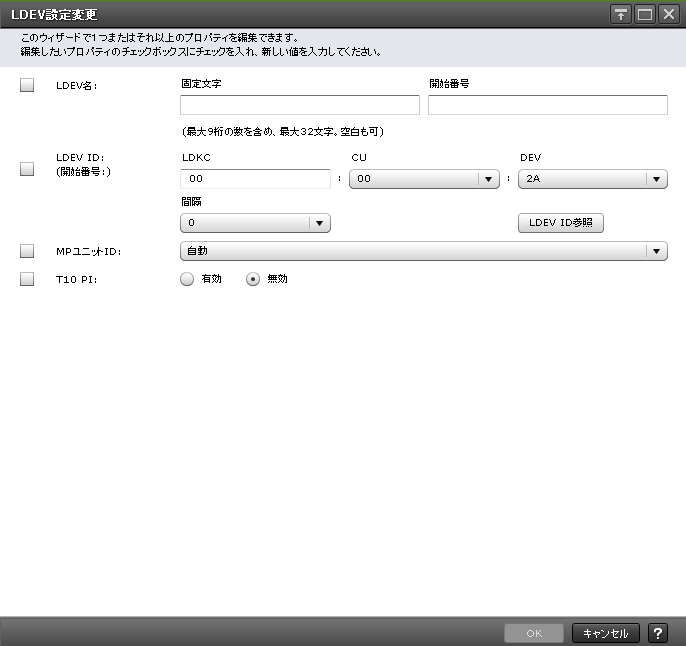The width and height of the screenshot is (686, 646).
Task: Click the pin-to-top icon in title bar
Action: pyautogui.click(x=621, y=14)
